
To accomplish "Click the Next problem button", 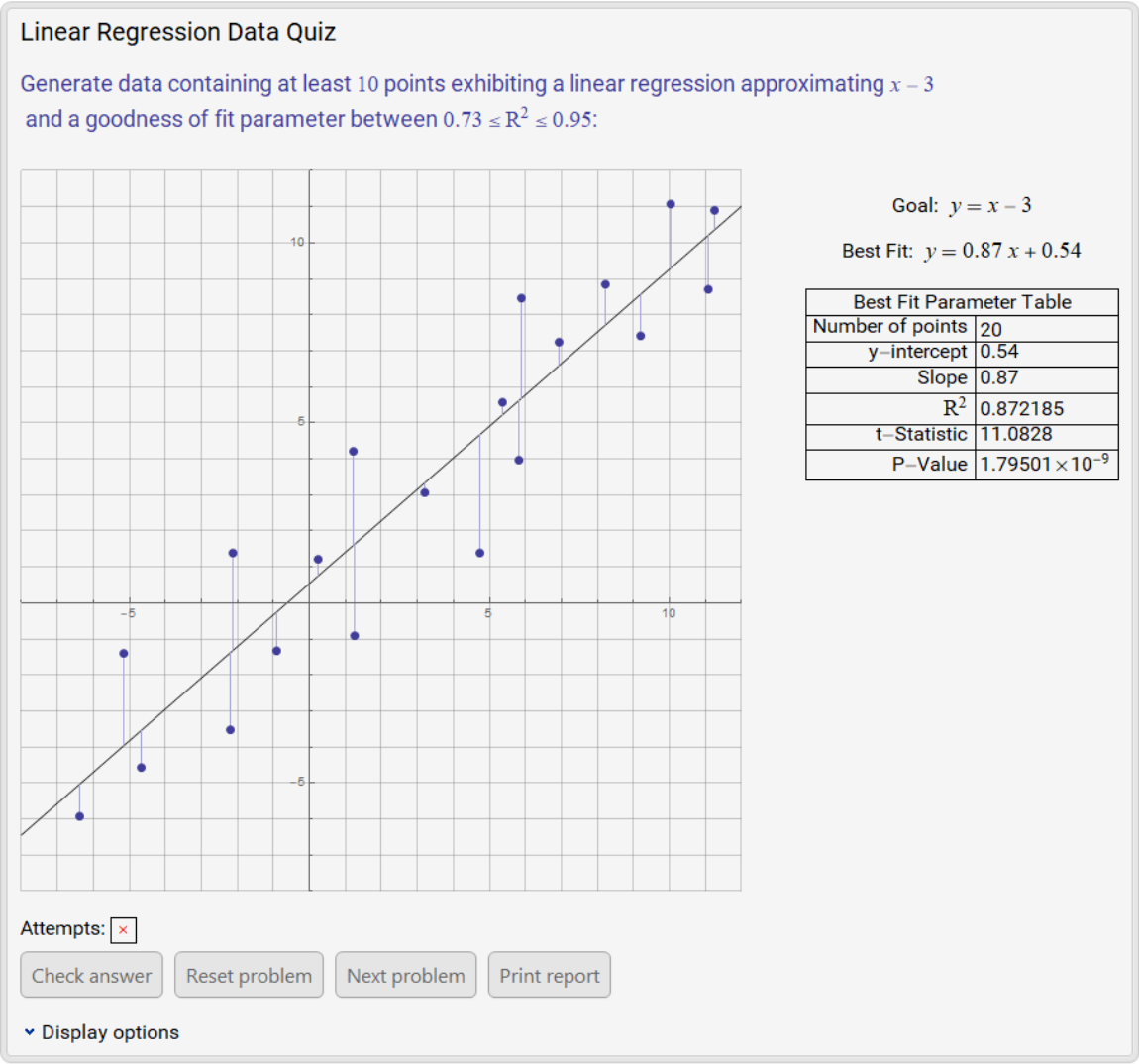I will (406, 974).
